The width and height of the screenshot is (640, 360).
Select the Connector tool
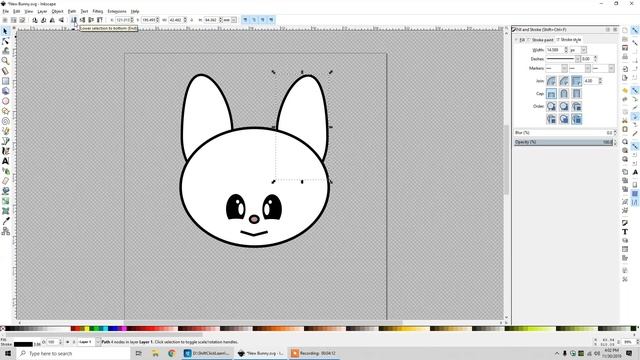(5, 231)
